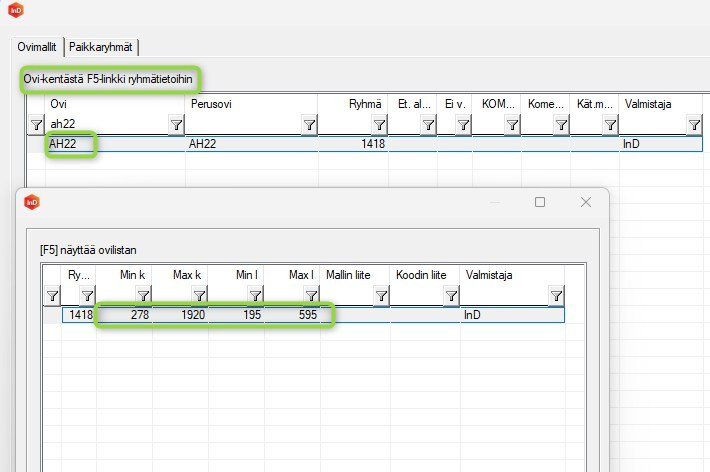Open filter for the Ry... column in dialog
Screen dimensions: 710x472
(x=87, y=296)
